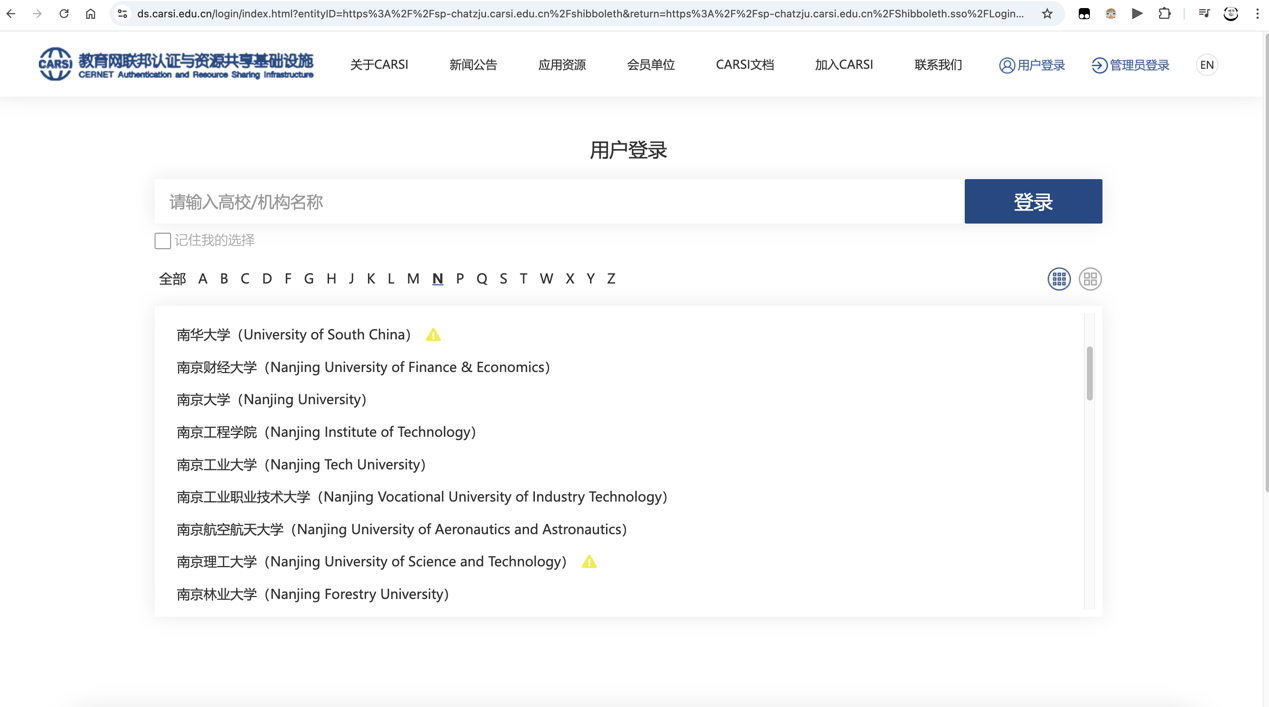Click warning icon beside Nanjing University of Science and Technology

(589, 562)
